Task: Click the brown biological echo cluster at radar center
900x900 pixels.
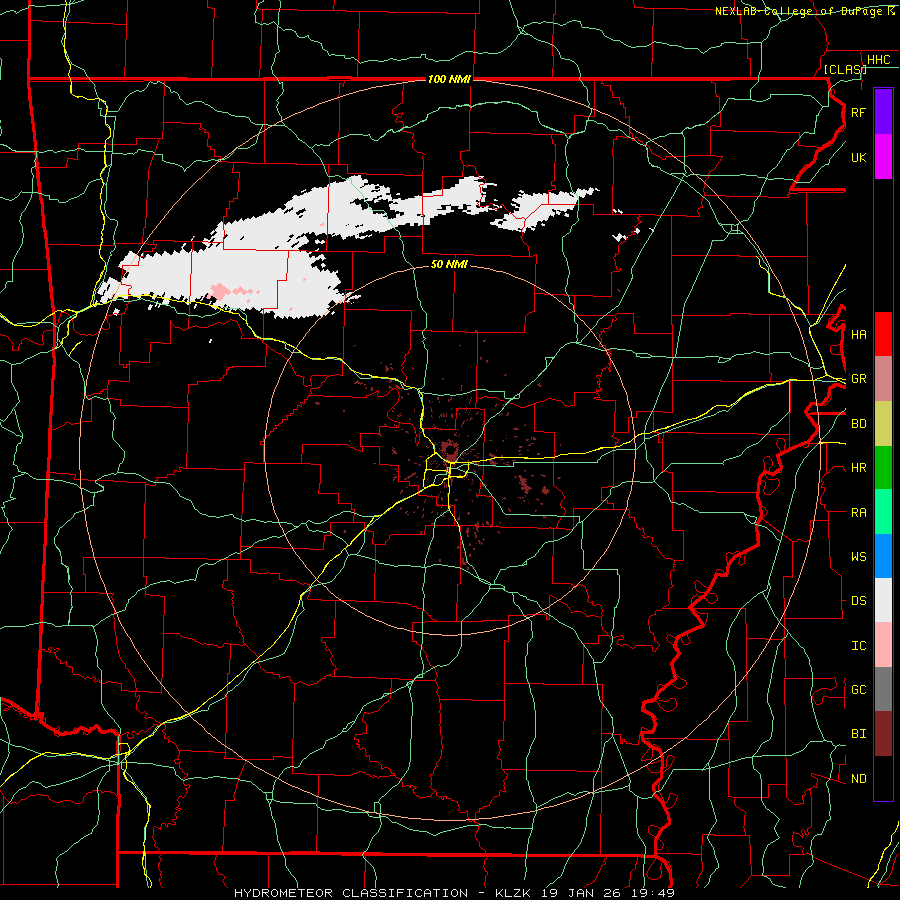Action: (449, 450)
